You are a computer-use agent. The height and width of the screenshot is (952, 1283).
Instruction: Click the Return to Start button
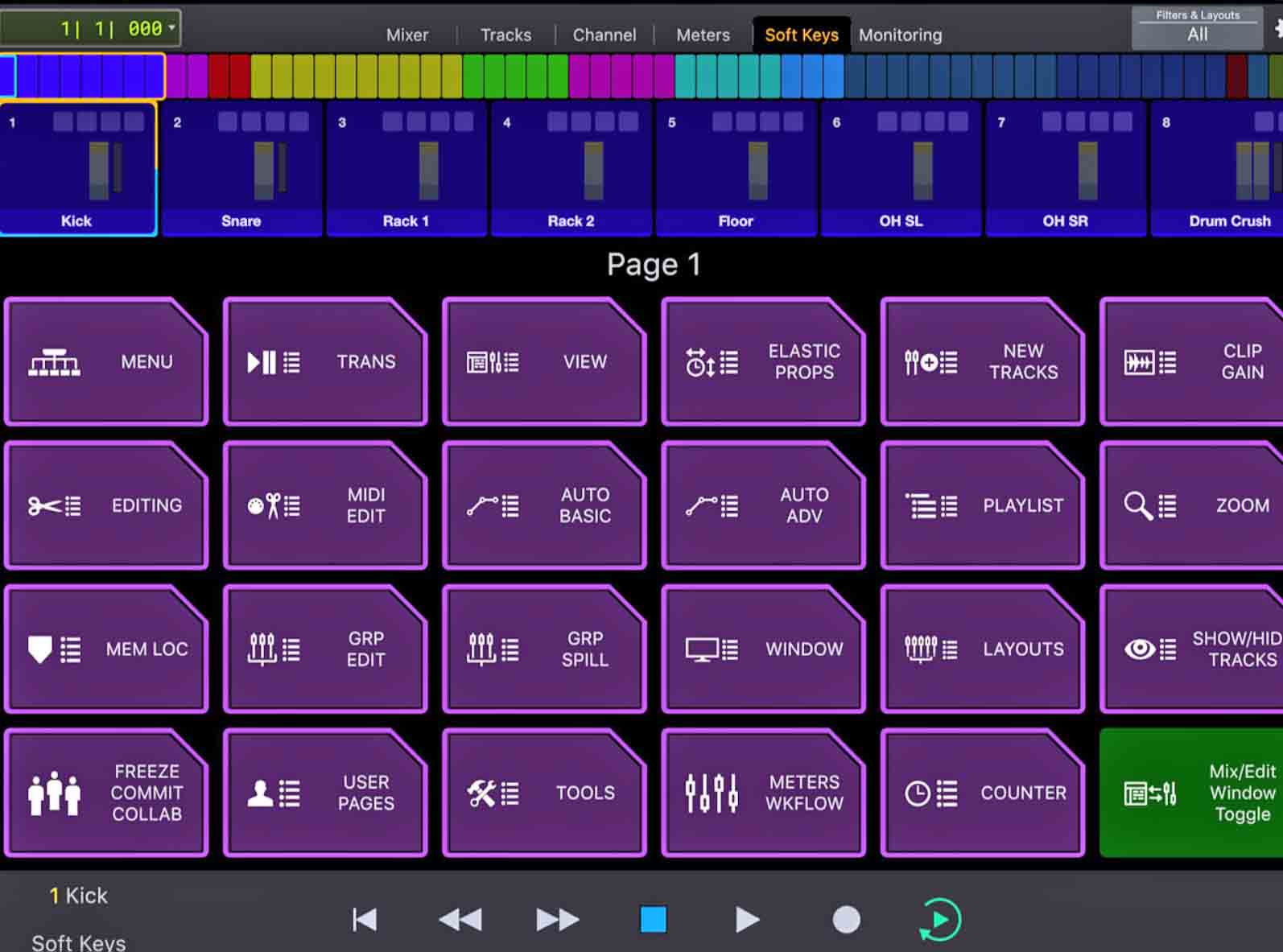[x=365, y=919]
